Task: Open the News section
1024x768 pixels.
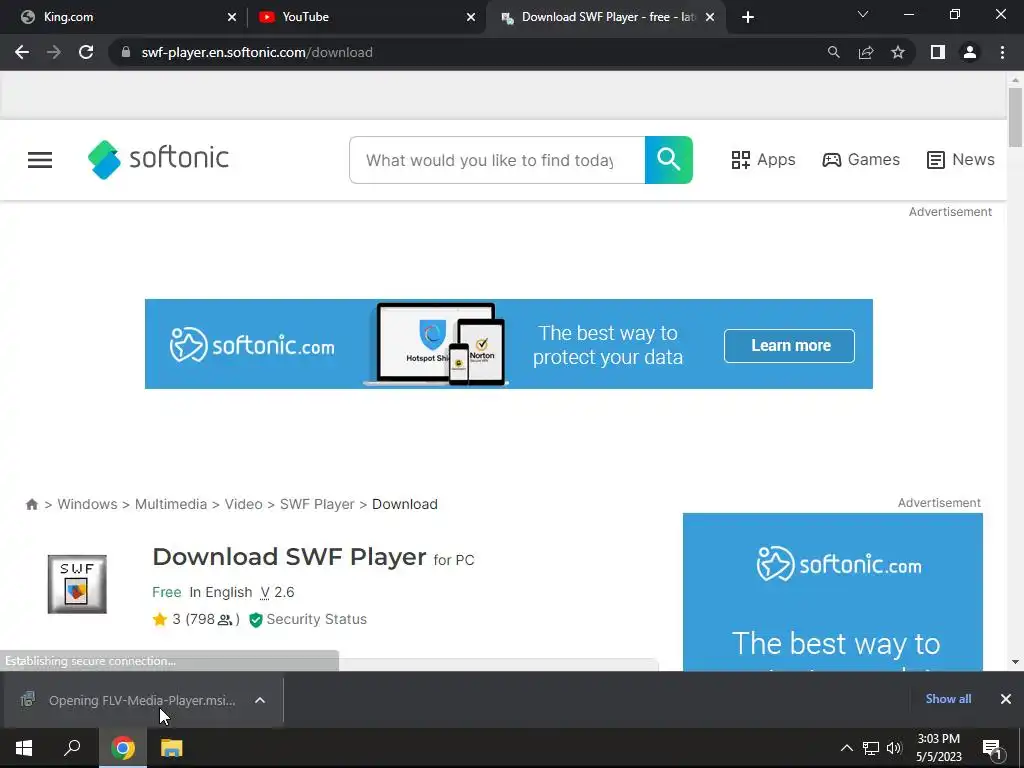Action: pos(961,159)
